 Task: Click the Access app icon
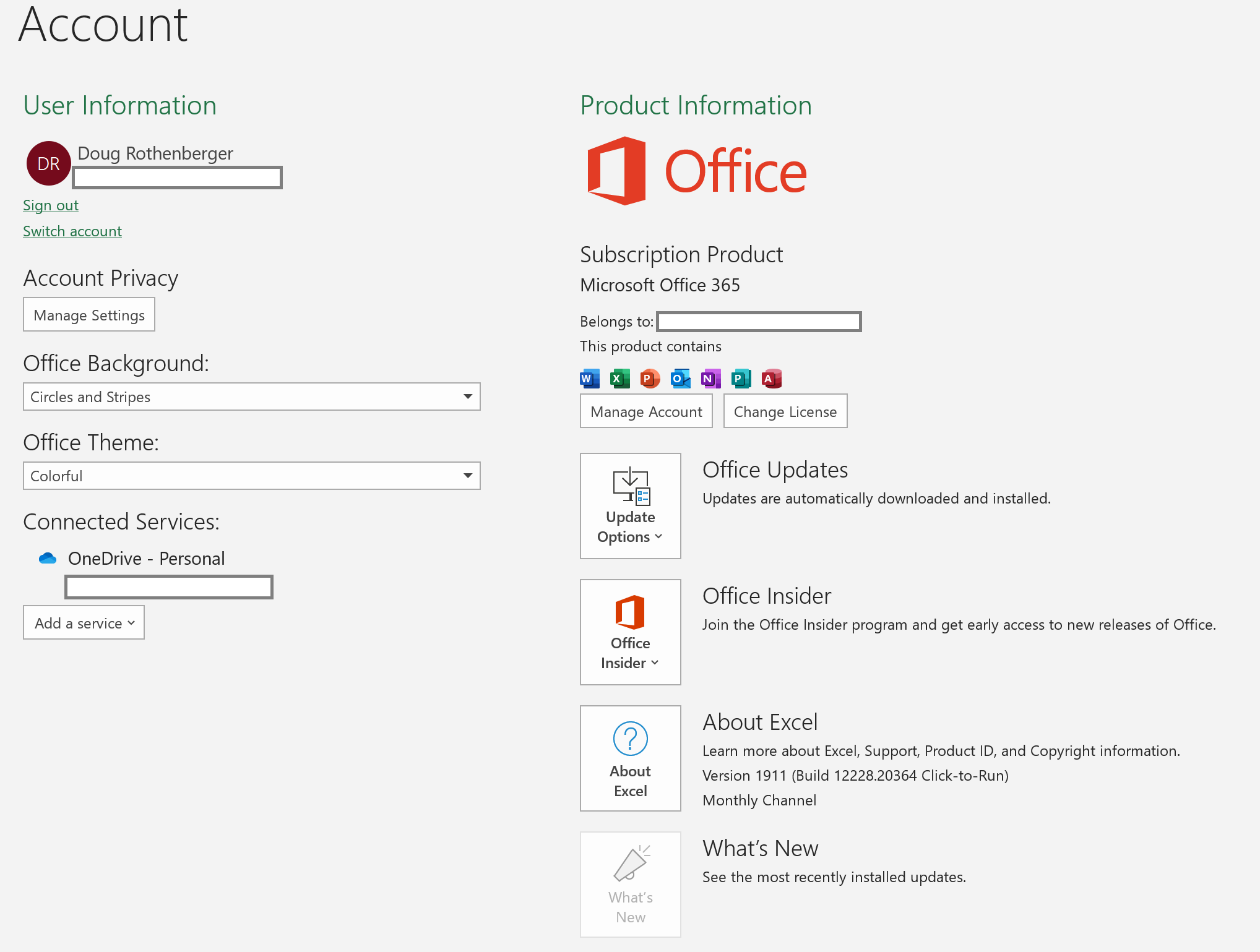(771, 378)
